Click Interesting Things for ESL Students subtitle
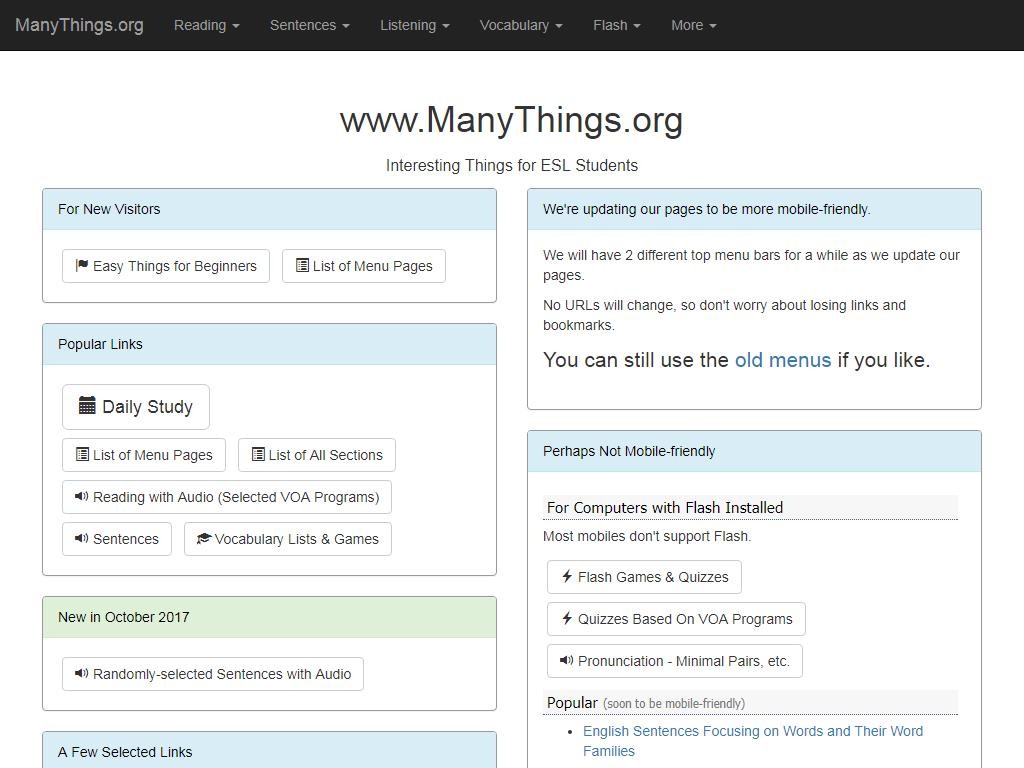 pyautogui.click(x=512, y=165)
